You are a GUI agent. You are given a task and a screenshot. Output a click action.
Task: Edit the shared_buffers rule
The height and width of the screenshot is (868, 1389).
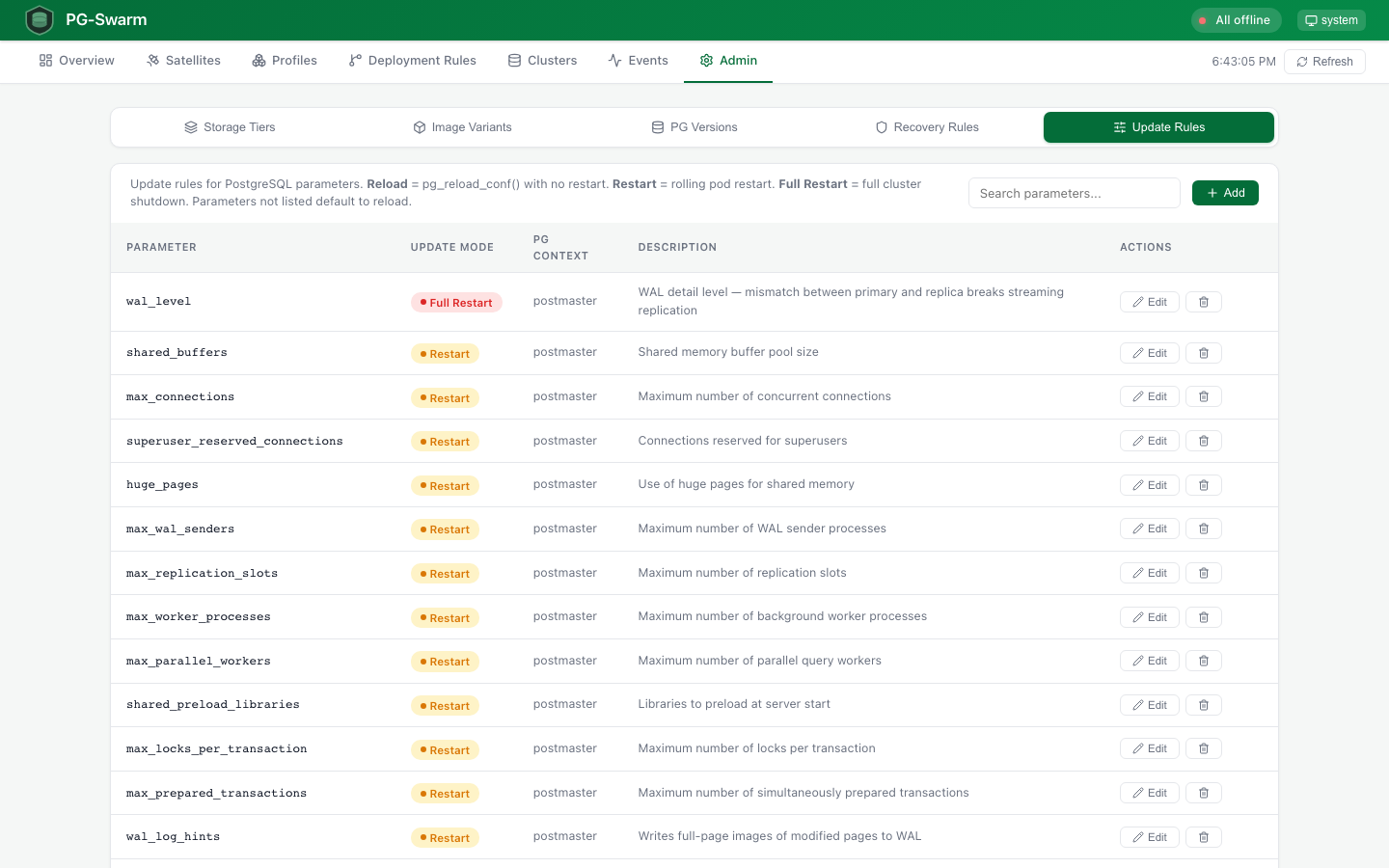coord(1149,353)
